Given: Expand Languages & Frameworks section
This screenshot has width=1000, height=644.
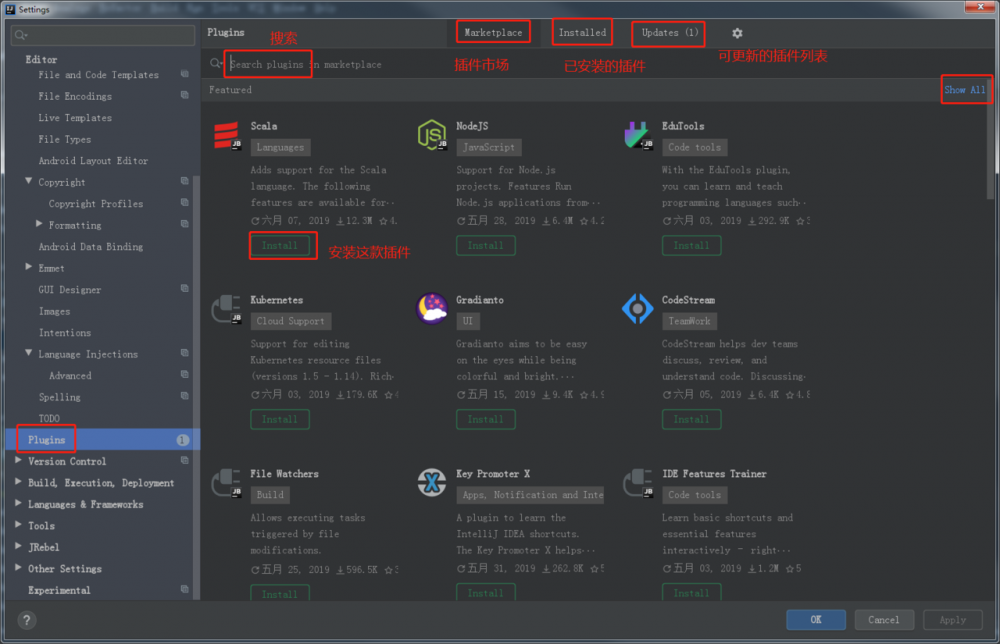Looking at the screenshot, I should [x=18, y=504].
